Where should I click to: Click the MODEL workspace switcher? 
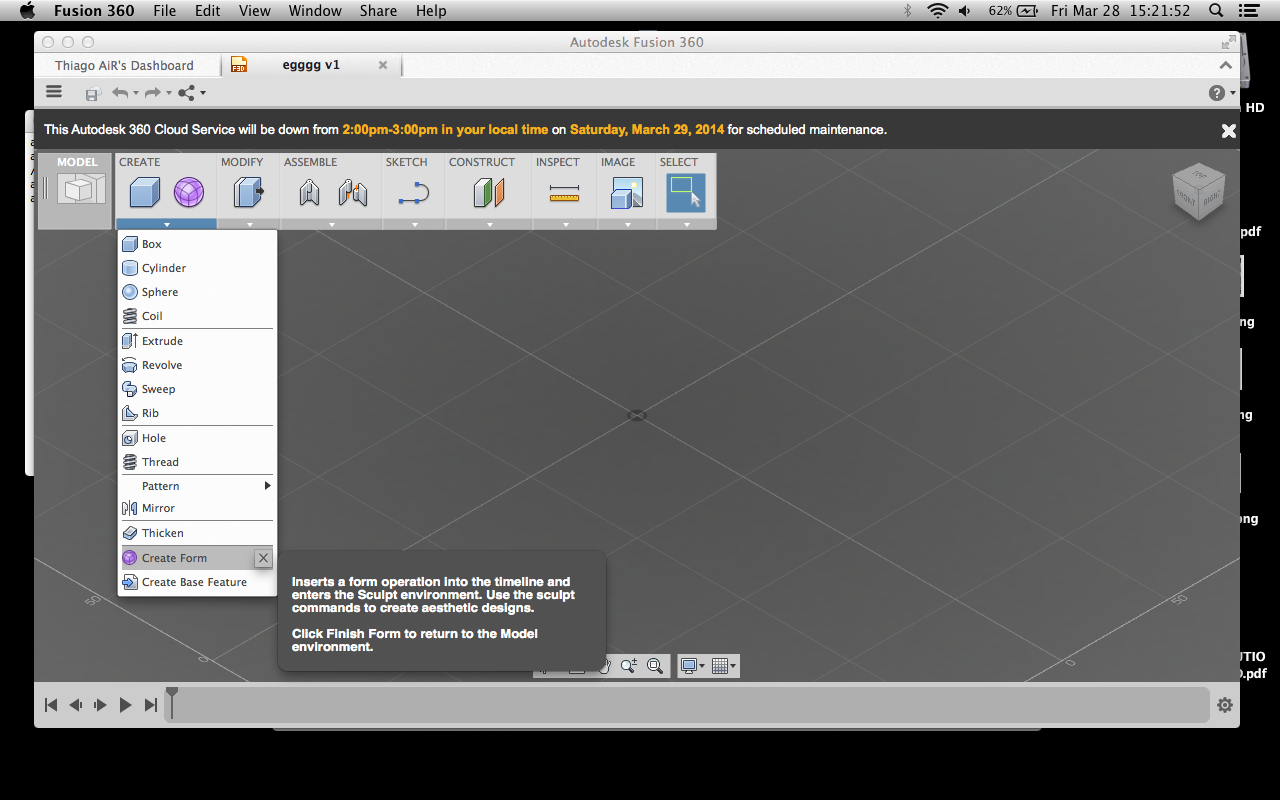[76, 190]
